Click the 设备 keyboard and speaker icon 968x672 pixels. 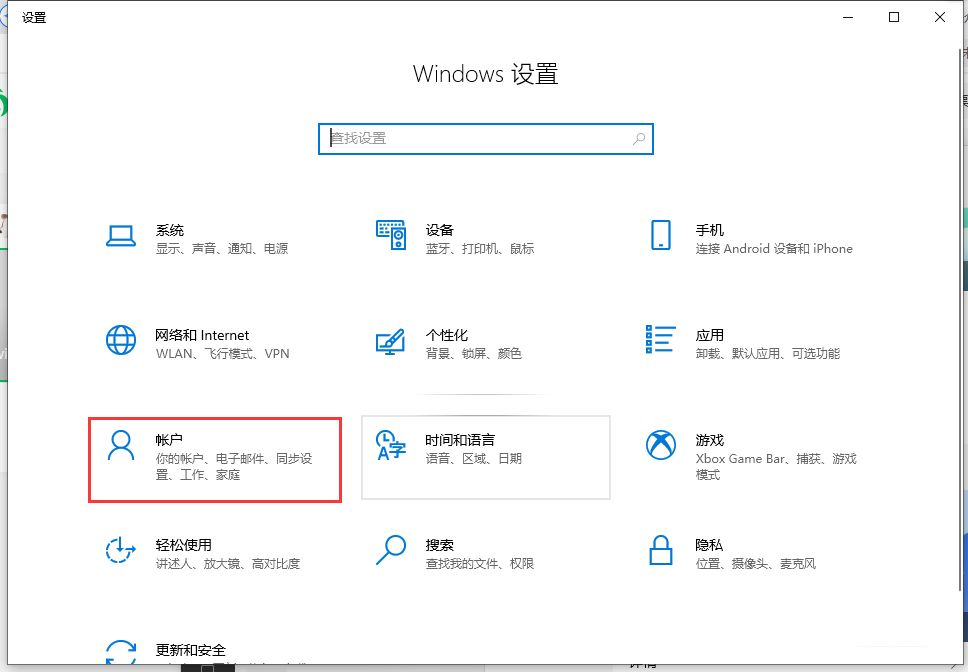(x=391, y=235)
